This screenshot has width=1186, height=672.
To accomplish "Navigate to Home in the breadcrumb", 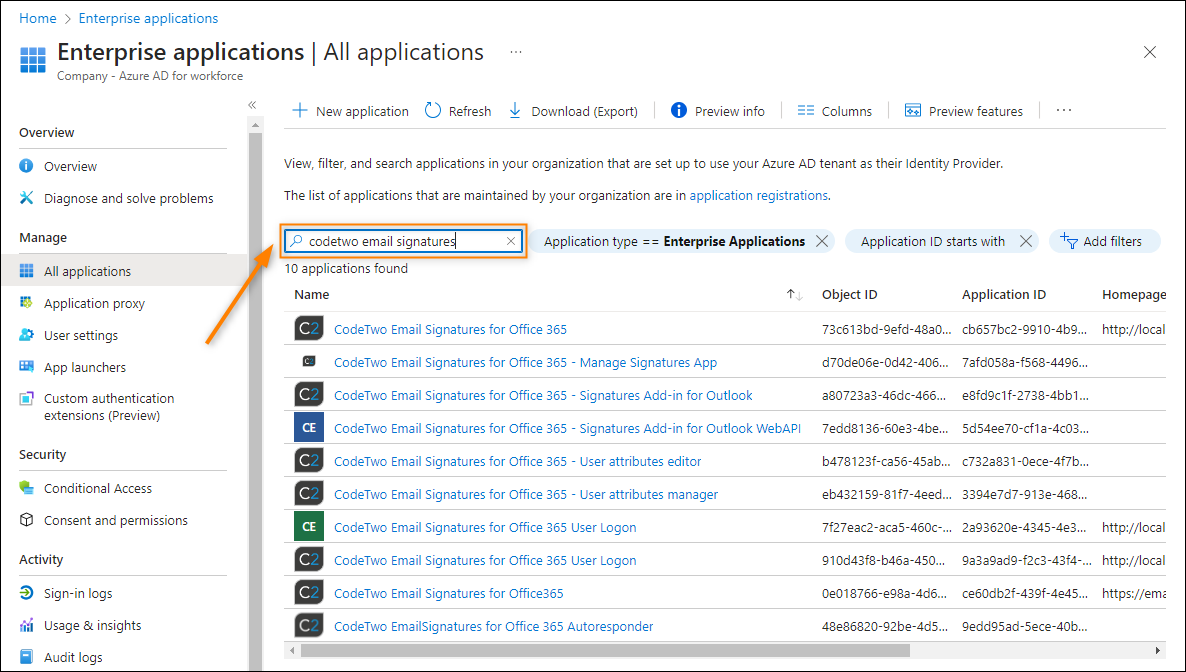I will (x=37, y=18).
